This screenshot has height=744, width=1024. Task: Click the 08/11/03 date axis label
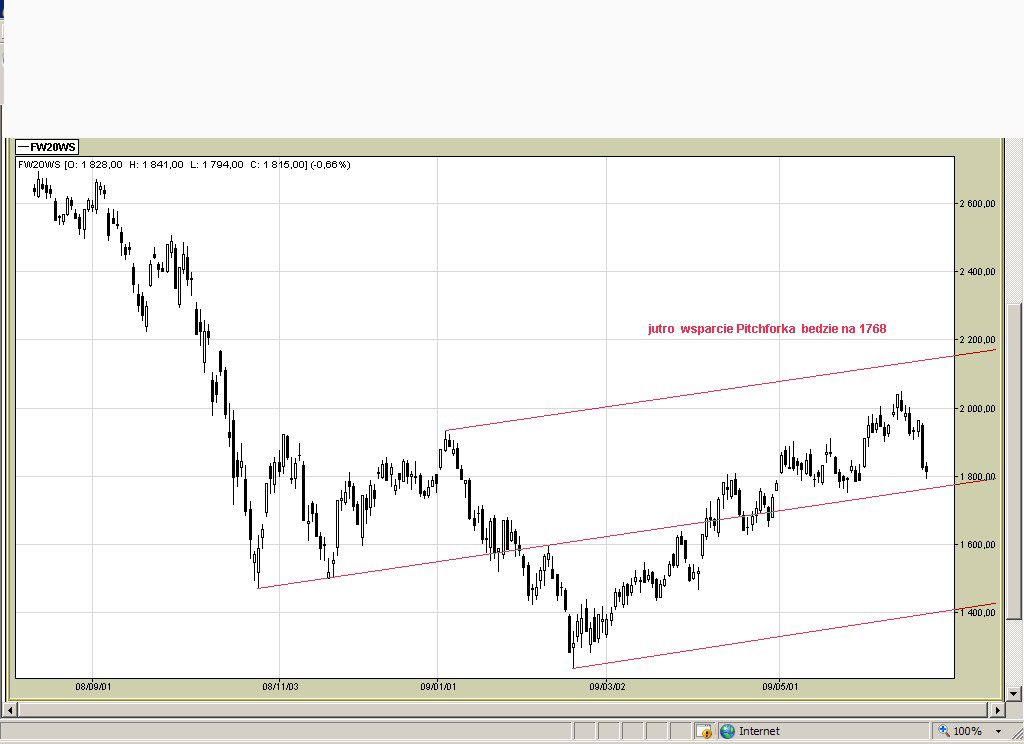[x=280, y=687]
